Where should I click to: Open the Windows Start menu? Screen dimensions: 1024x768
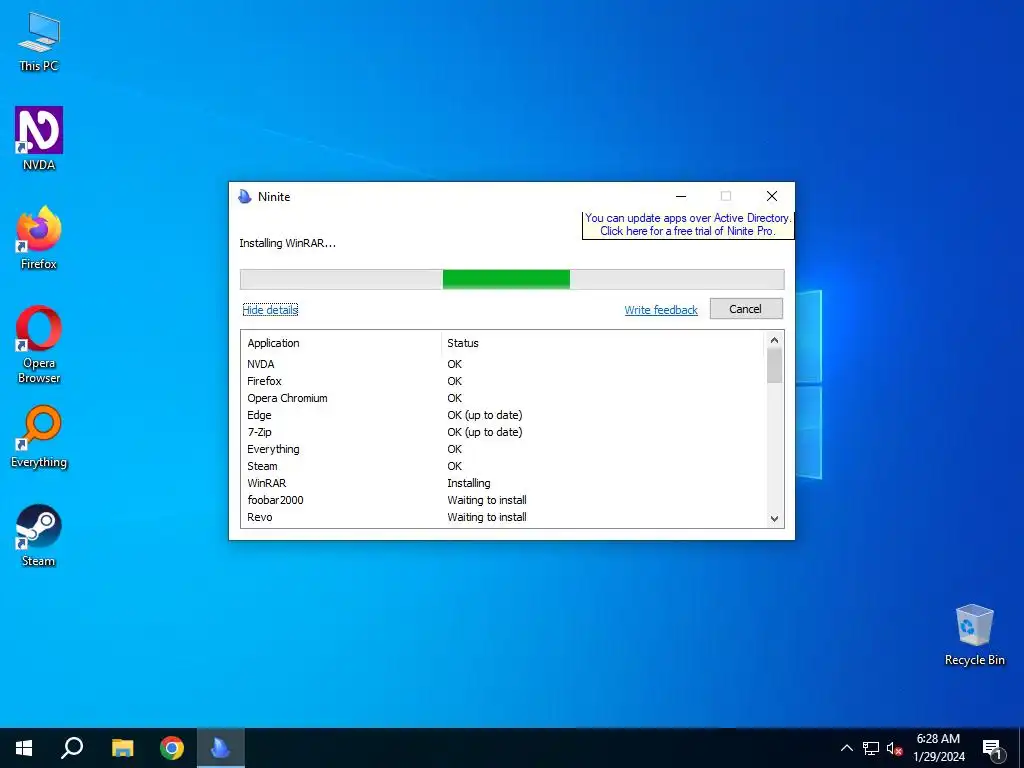24,748
